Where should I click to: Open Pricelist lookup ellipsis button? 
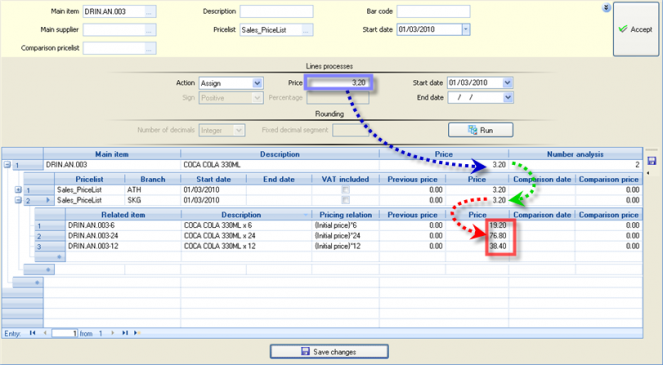click(307, 30)
